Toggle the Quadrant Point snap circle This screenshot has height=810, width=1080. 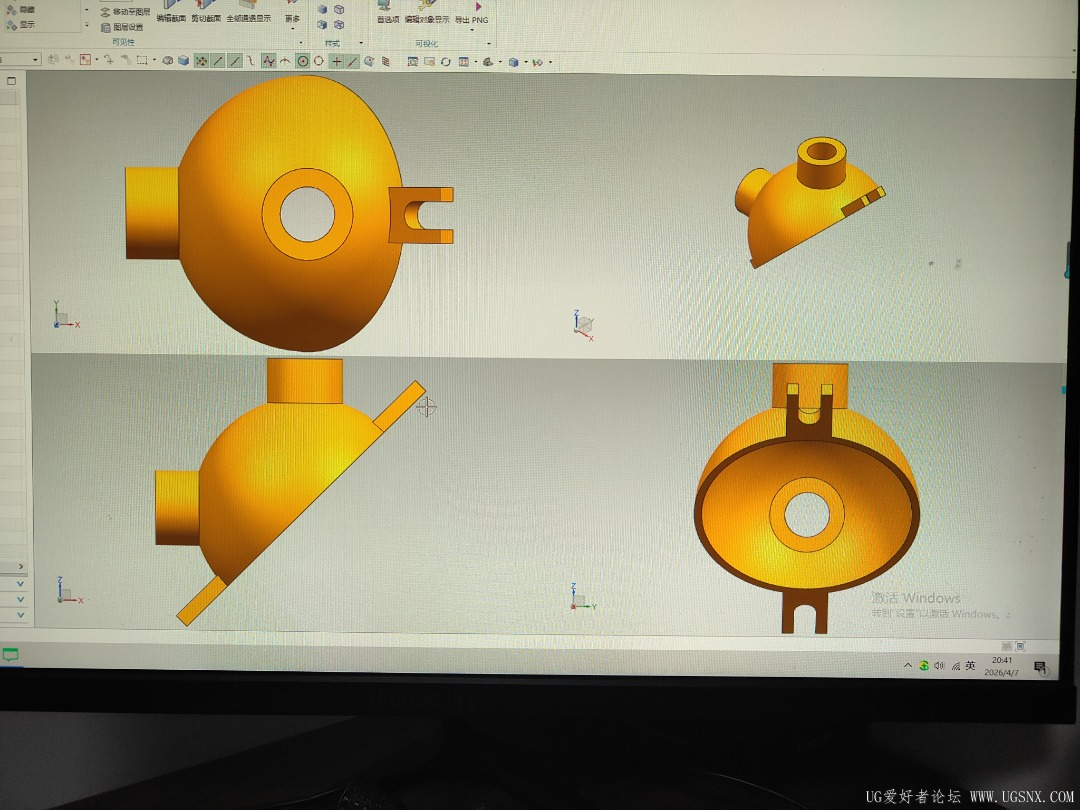click(319, 61)
